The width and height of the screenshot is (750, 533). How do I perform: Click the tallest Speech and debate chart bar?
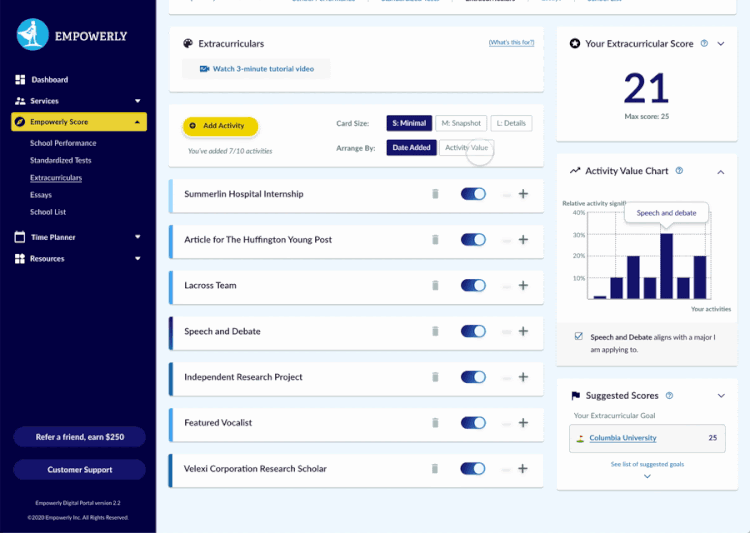[666, 265]
